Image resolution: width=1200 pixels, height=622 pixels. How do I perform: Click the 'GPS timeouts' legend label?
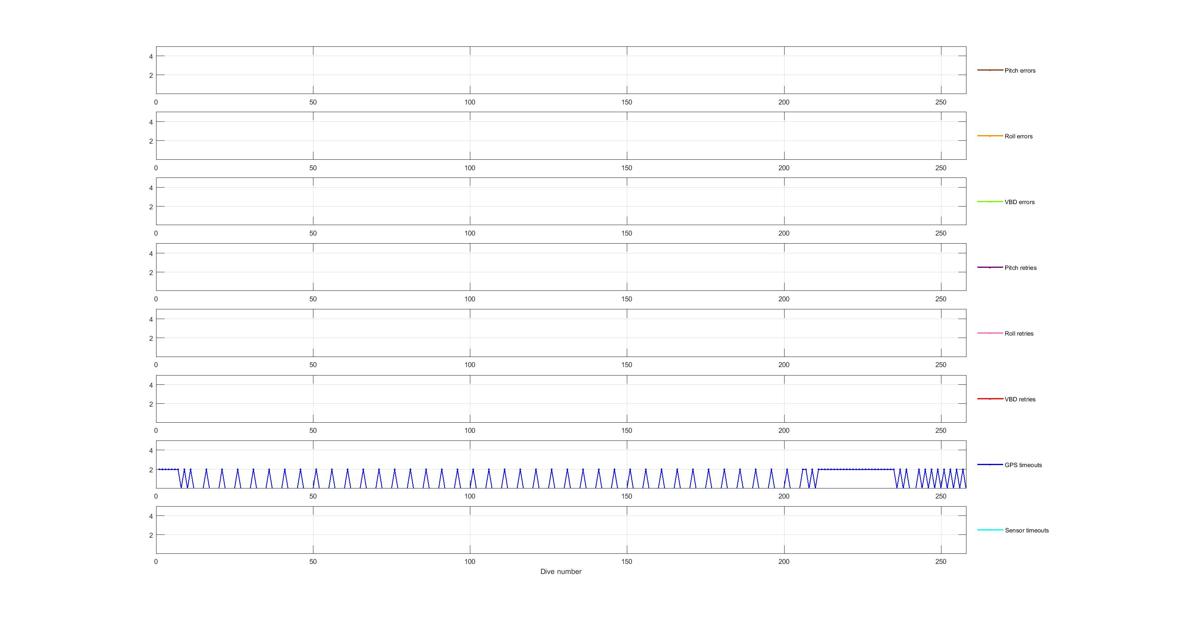point(1024,465)
